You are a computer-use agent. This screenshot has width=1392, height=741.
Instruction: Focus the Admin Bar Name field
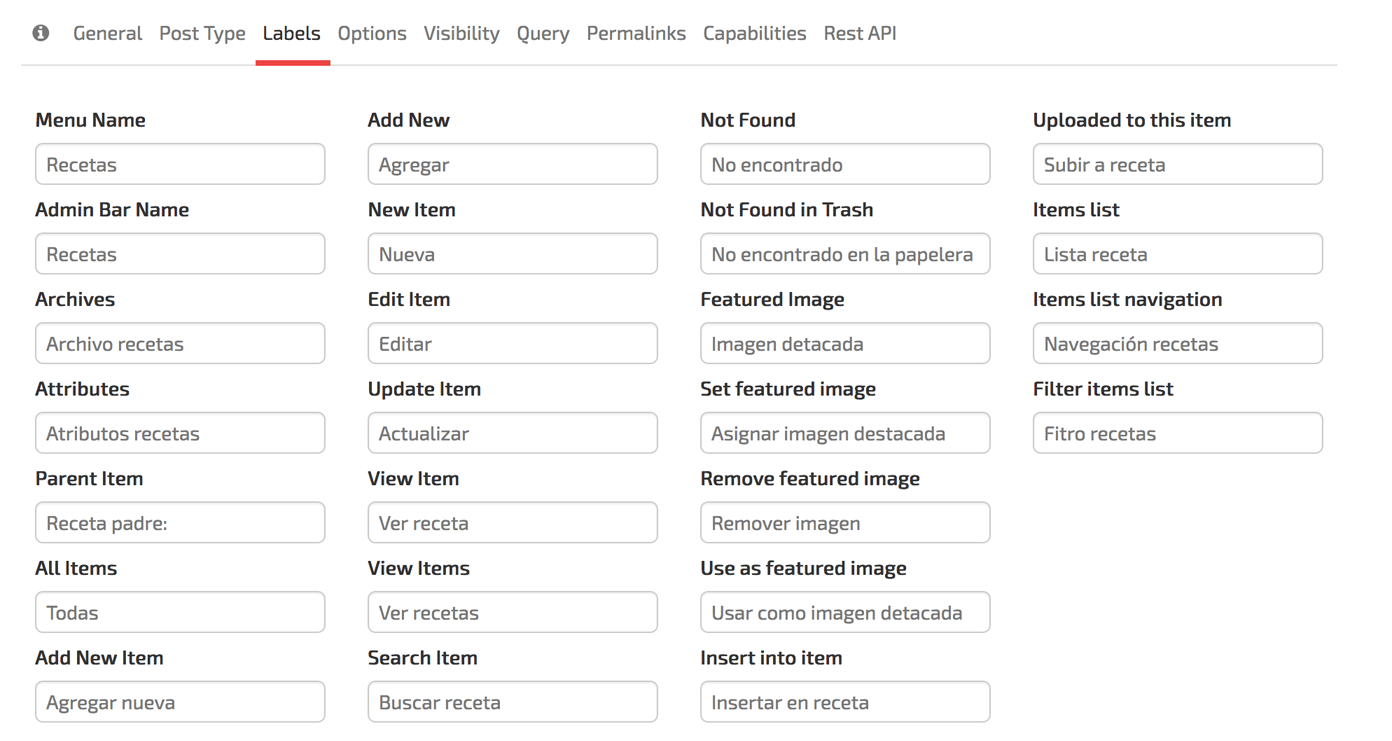coord(180,254)
